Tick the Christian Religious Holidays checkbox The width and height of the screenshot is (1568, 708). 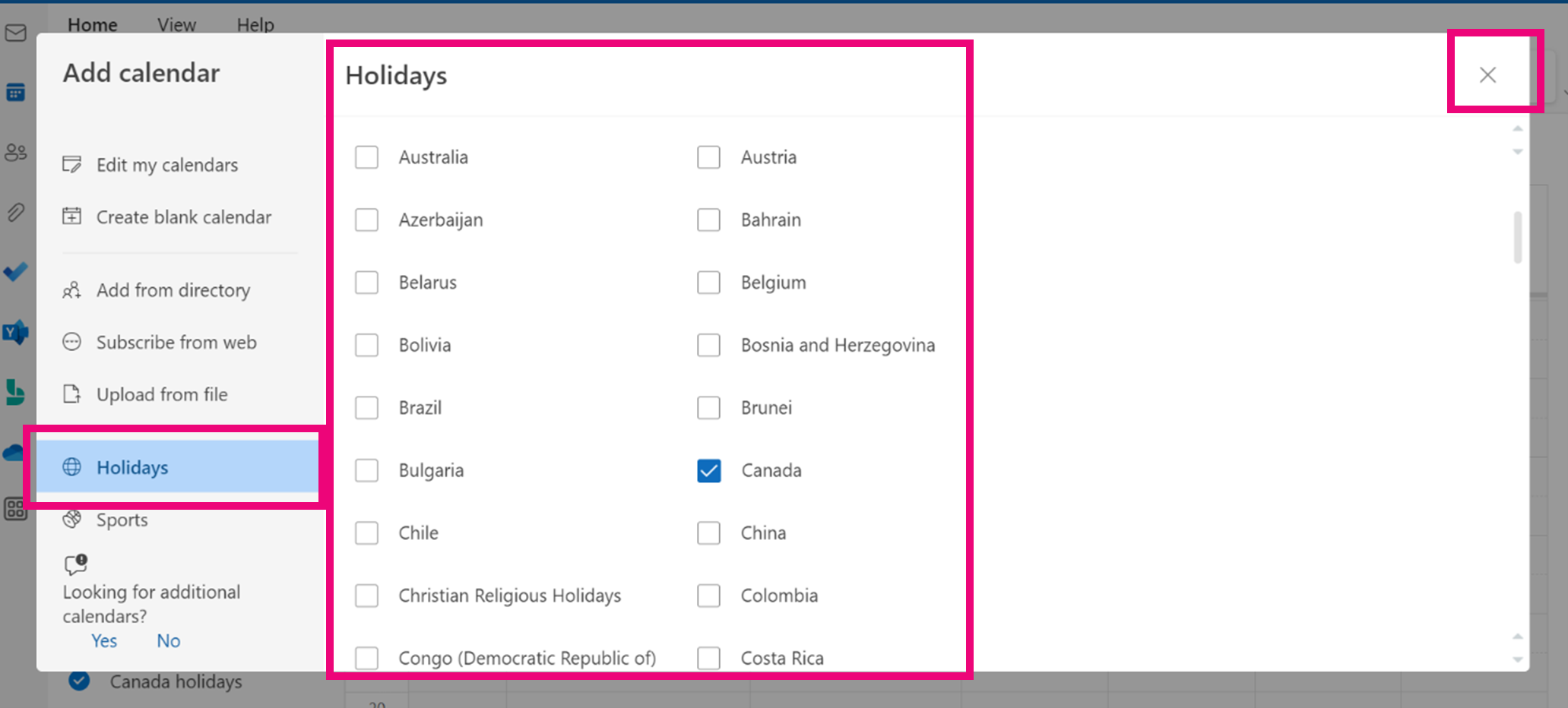[366, 596]
